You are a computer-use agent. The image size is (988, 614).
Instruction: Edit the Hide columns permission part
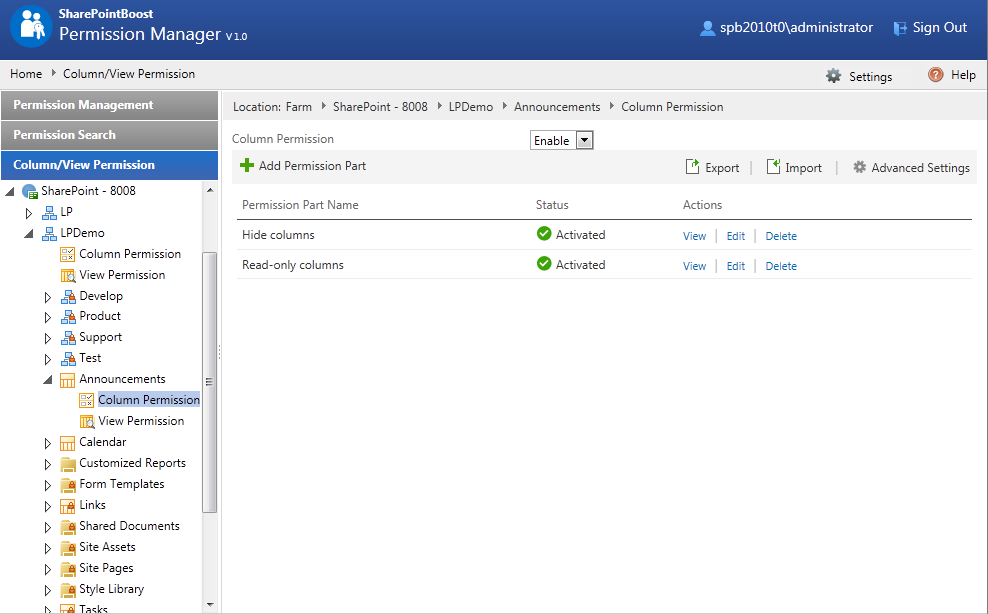click(735, 236)
